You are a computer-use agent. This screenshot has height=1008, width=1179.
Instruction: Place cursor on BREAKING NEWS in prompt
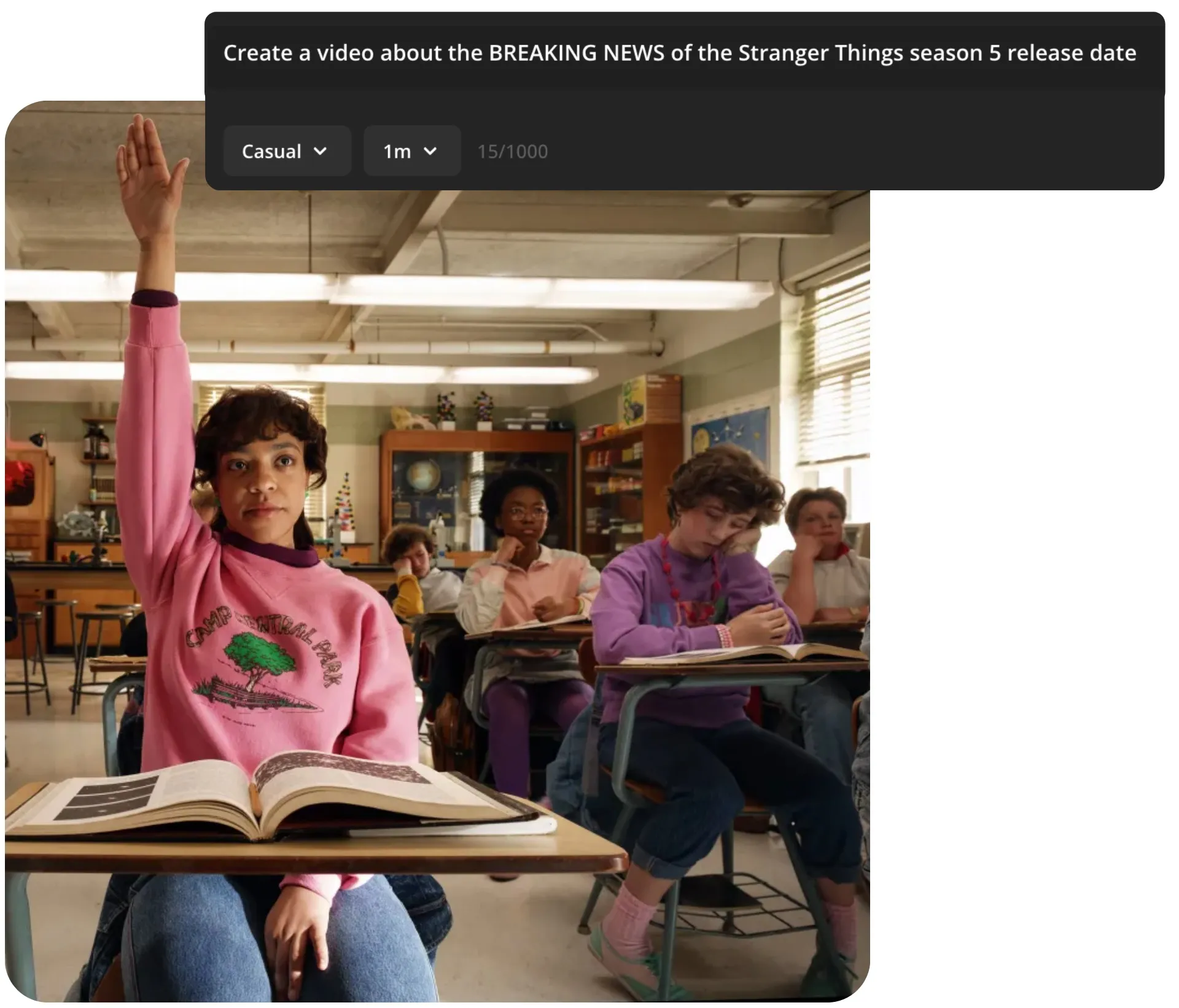pyautogui.click(x=576, y=53)
